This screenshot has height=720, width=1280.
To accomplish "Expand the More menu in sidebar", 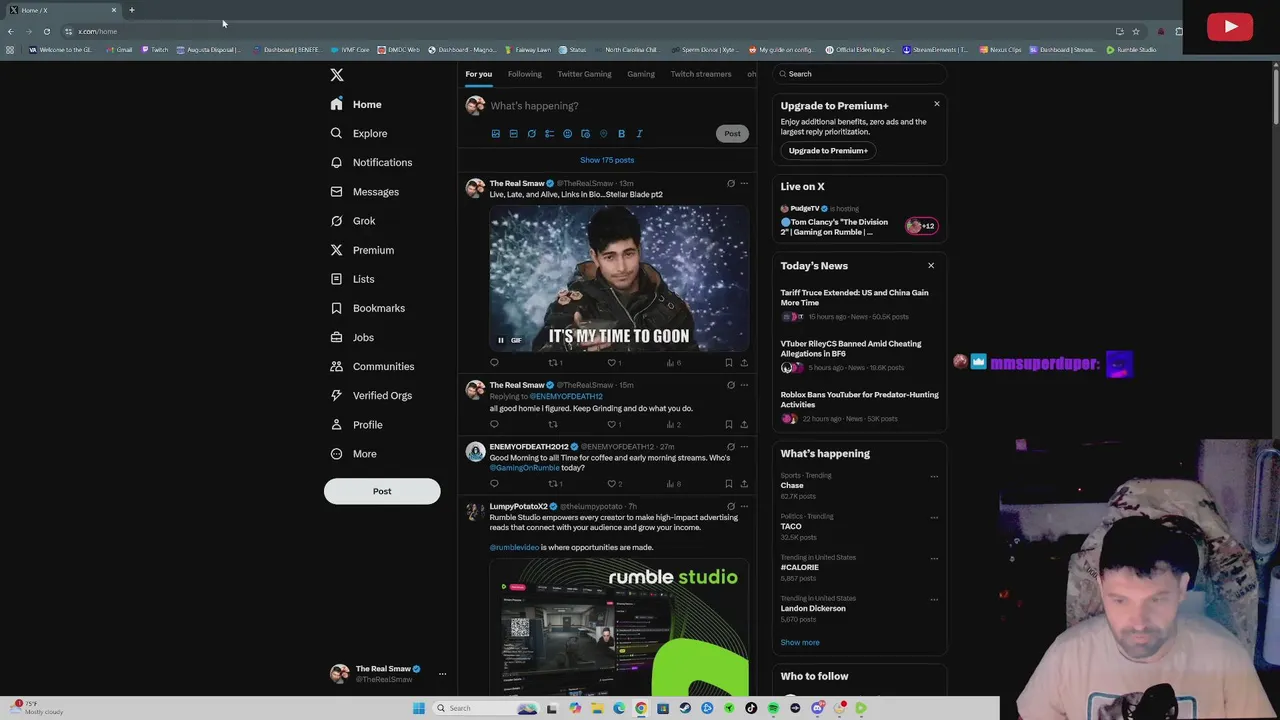I will tap(354, 454).
